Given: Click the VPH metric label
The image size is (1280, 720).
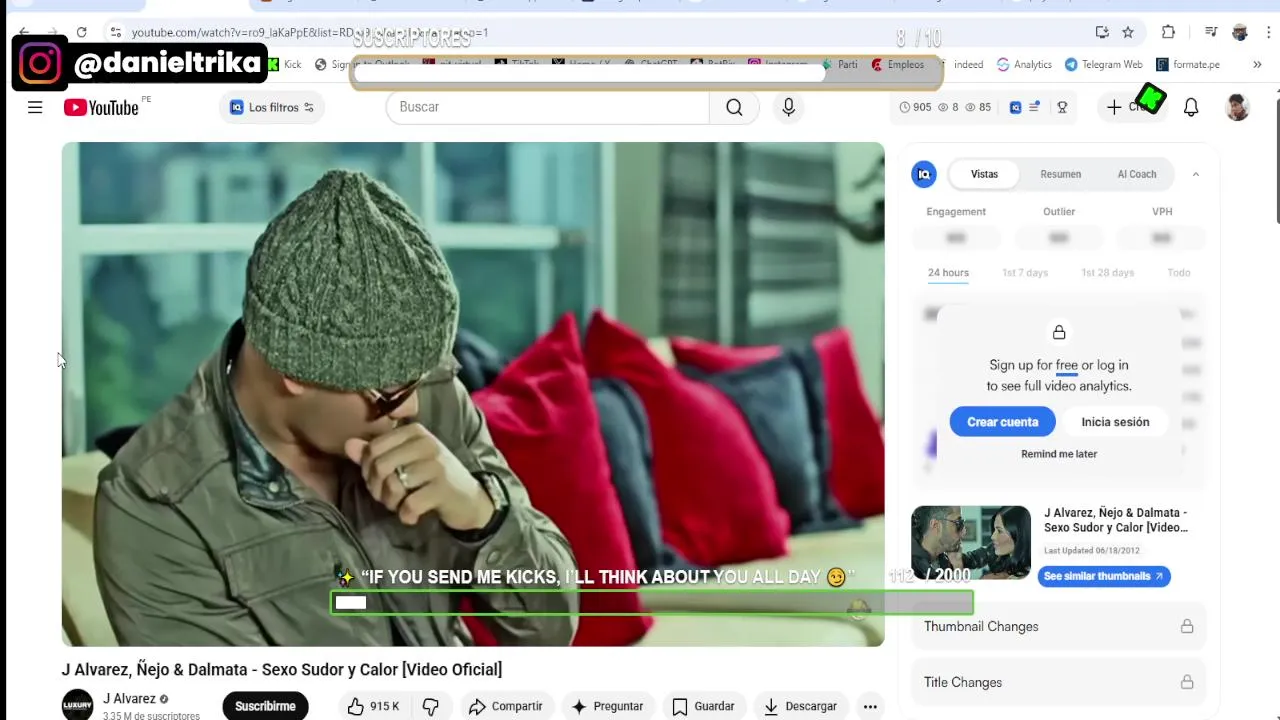Looking at the screenshot, I should 1162,211.
